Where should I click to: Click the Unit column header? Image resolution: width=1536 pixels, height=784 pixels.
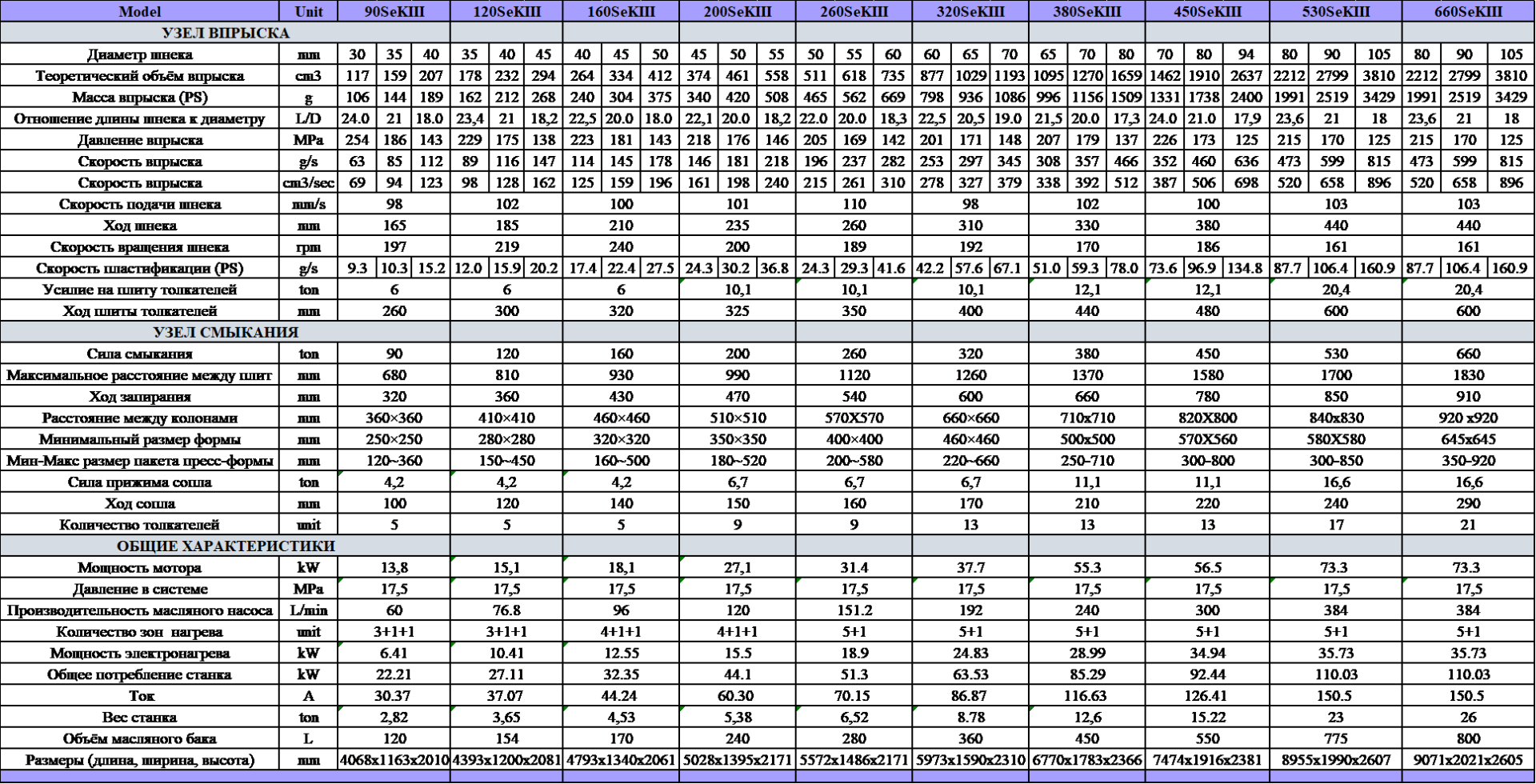click(309, 11)
